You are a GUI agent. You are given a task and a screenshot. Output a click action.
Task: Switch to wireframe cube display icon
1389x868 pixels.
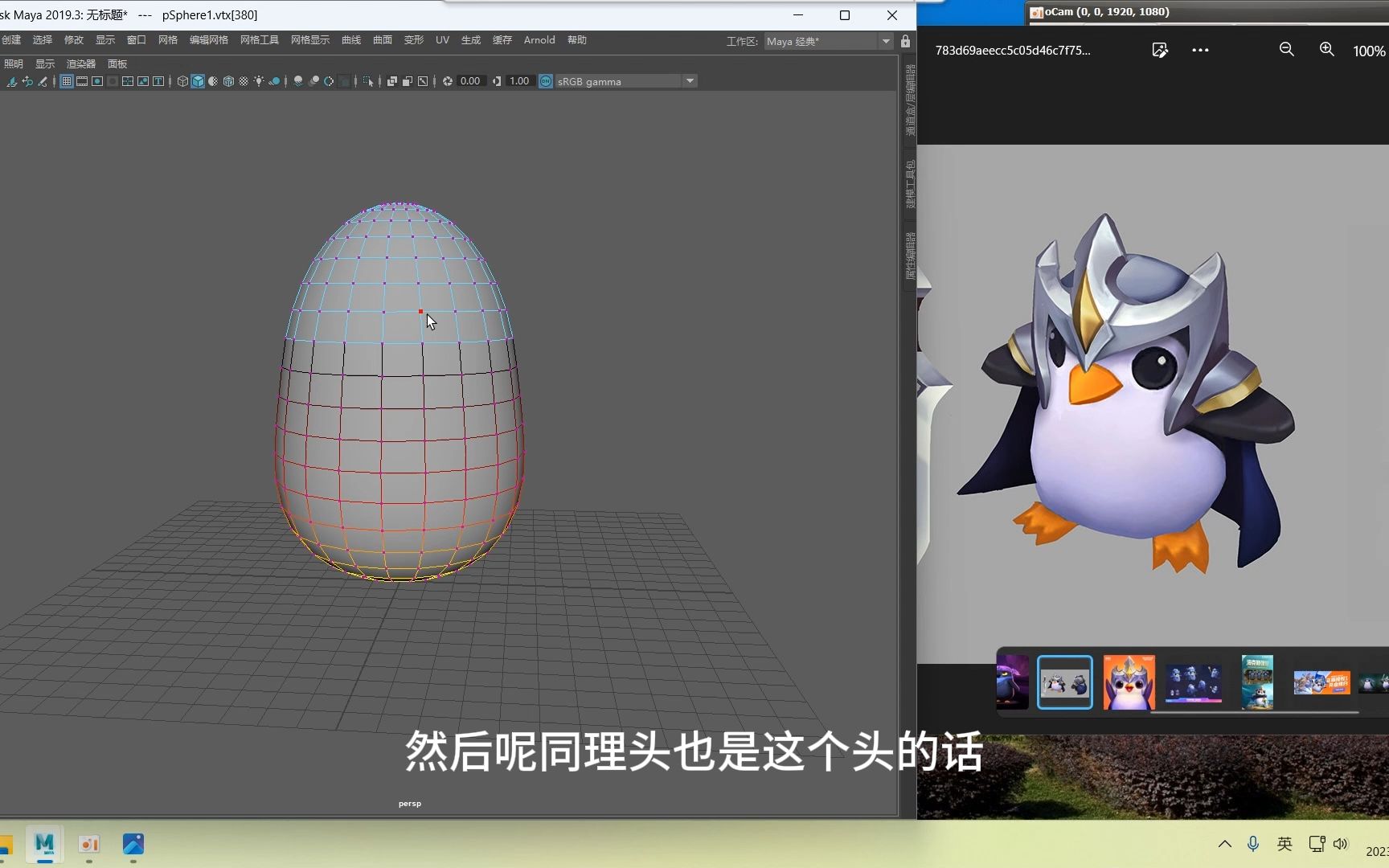[182, 81]
